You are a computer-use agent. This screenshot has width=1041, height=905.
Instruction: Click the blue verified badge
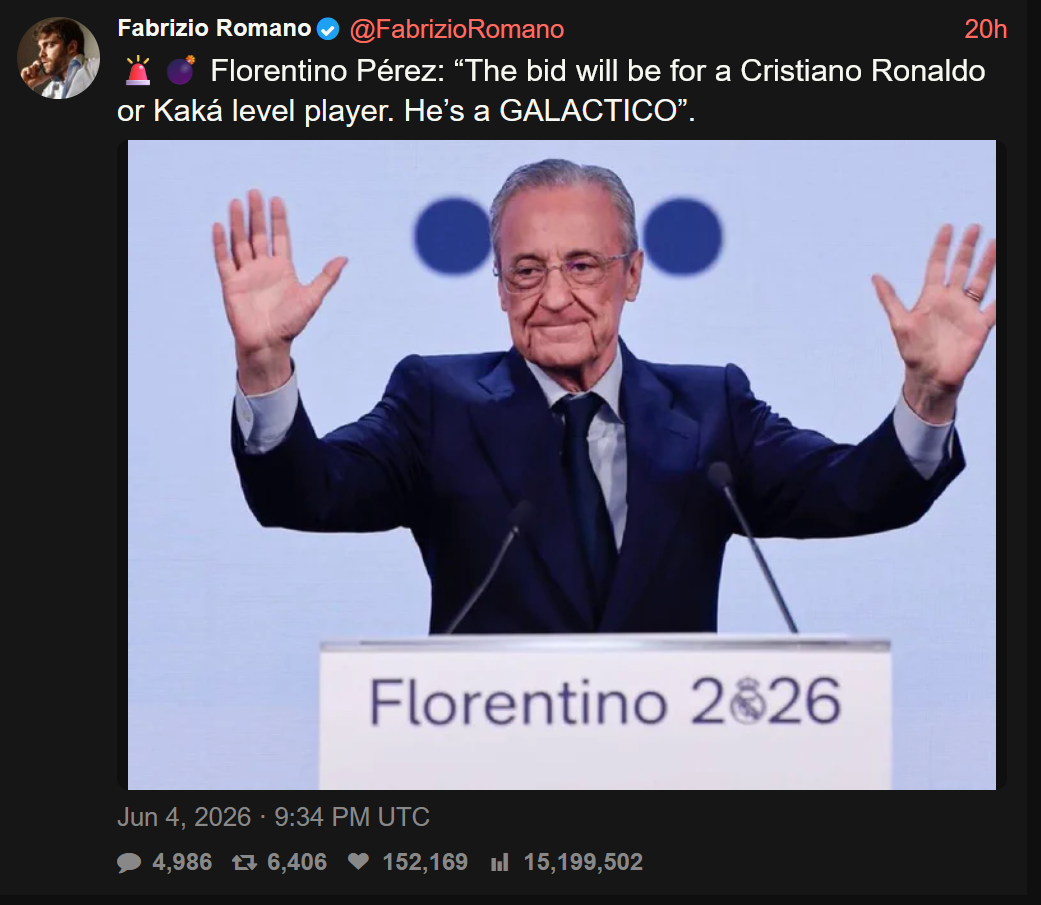(328, 29)
